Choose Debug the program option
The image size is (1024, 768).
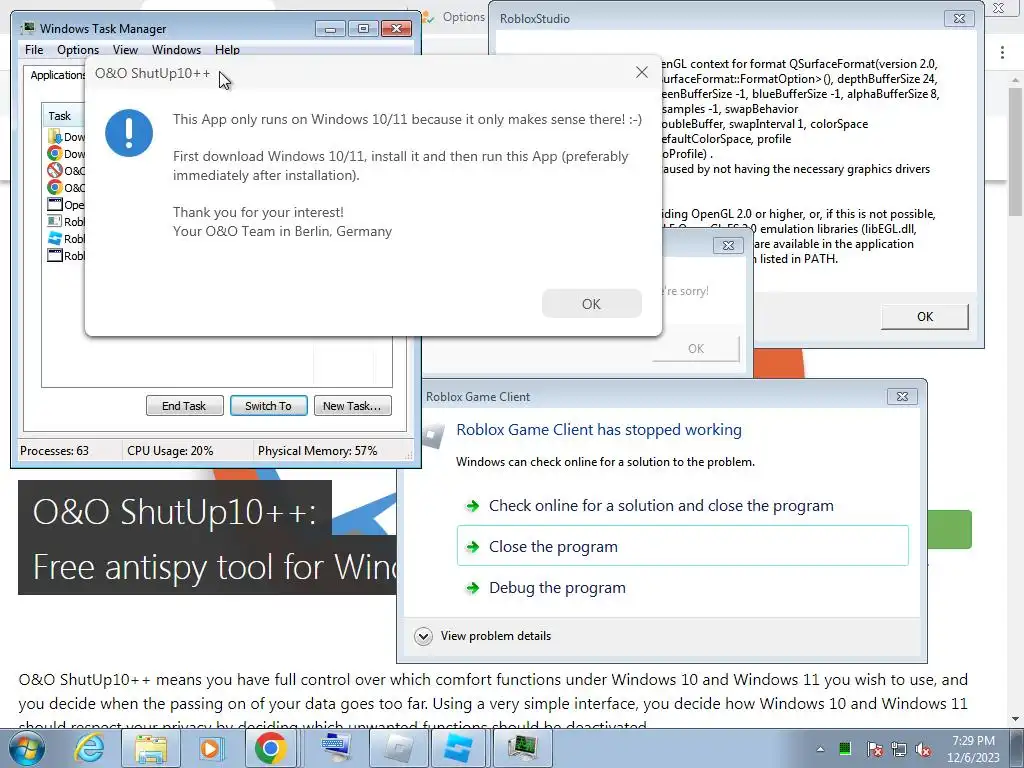pyautogui.click(x=557, y=588)
